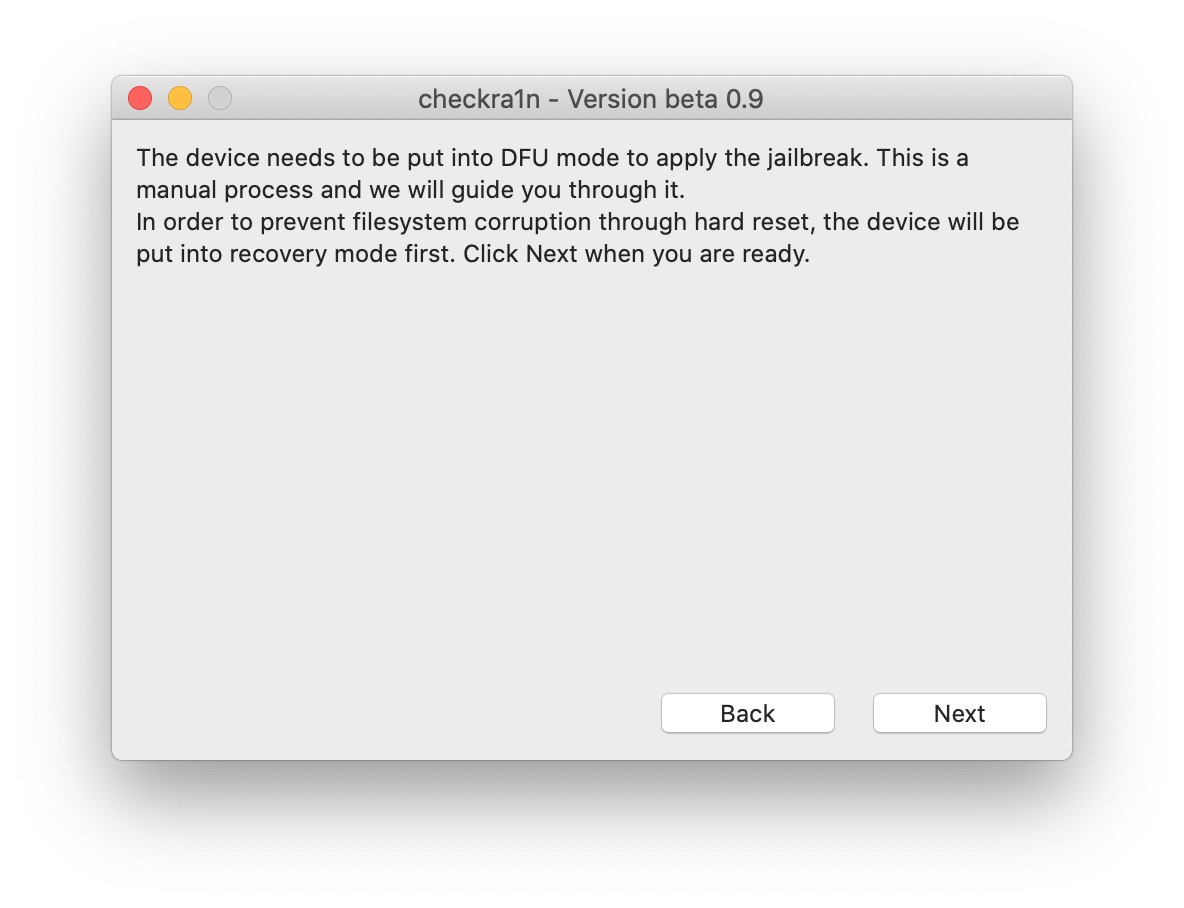Screen dimensions: 1184x908
Task: Click "guide you through it" in the text
Action: (581, 190)
